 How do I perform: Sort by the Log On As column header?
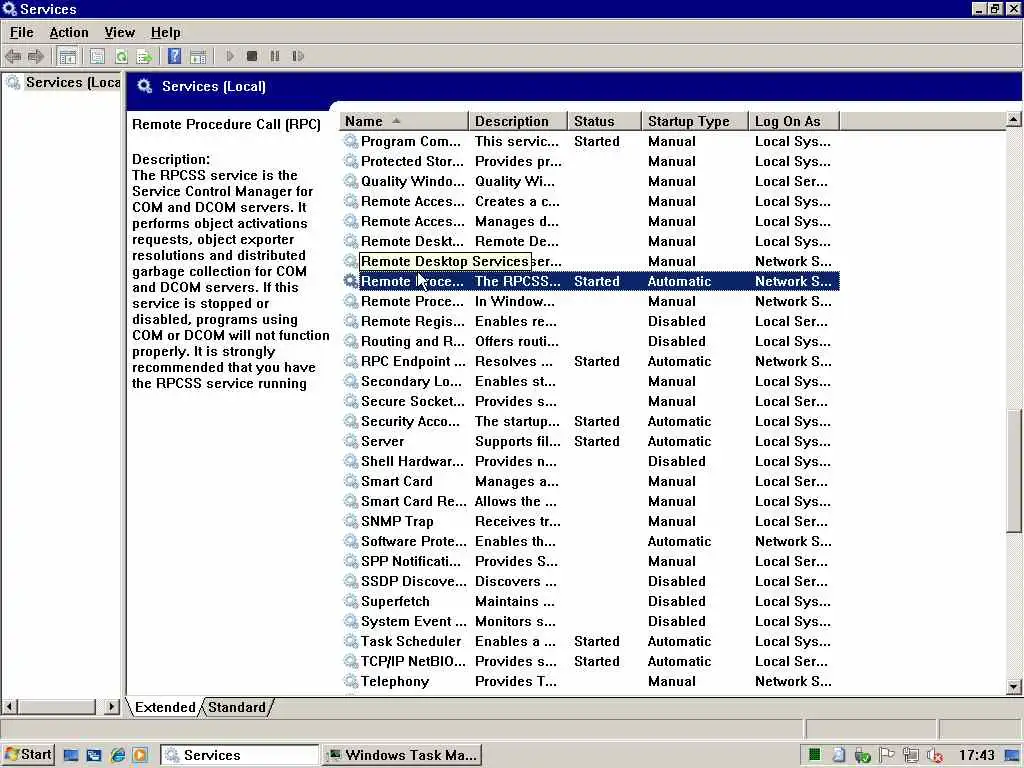pyautogui.click(x=793, y=121)
